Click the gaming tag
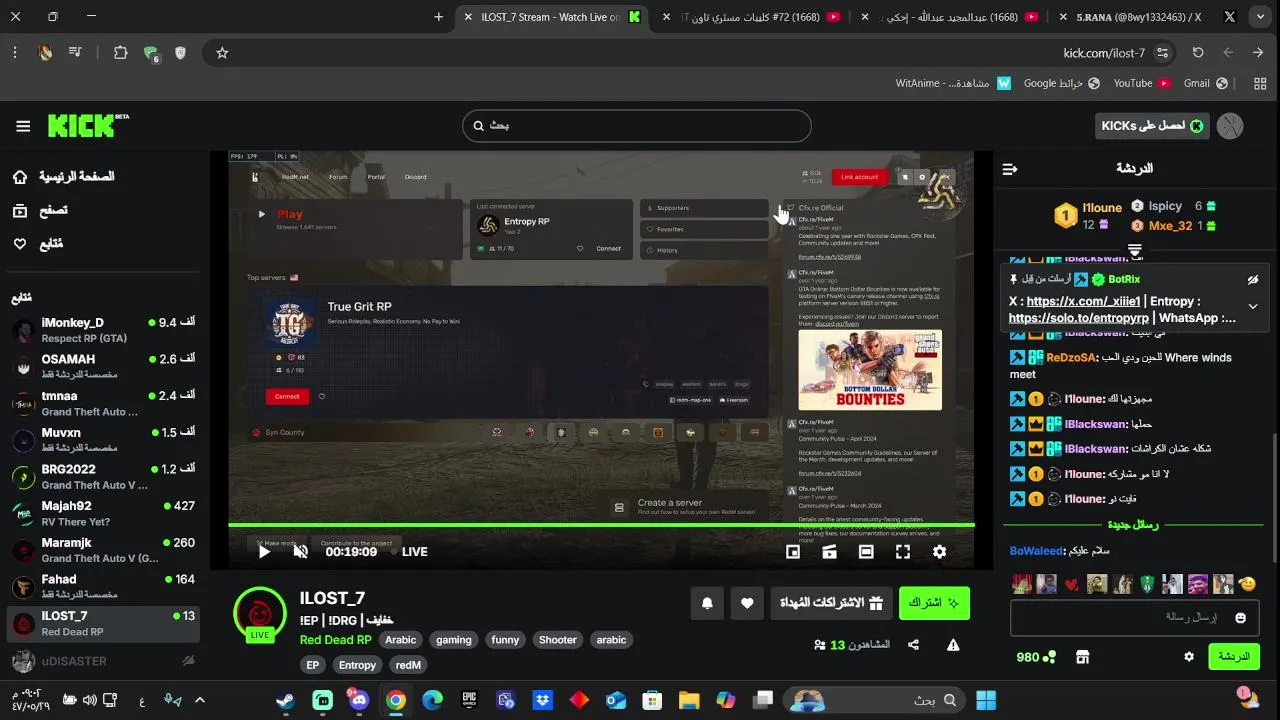Image resolution: width=1280 pixels, height=720 pixels. point(453,640)
